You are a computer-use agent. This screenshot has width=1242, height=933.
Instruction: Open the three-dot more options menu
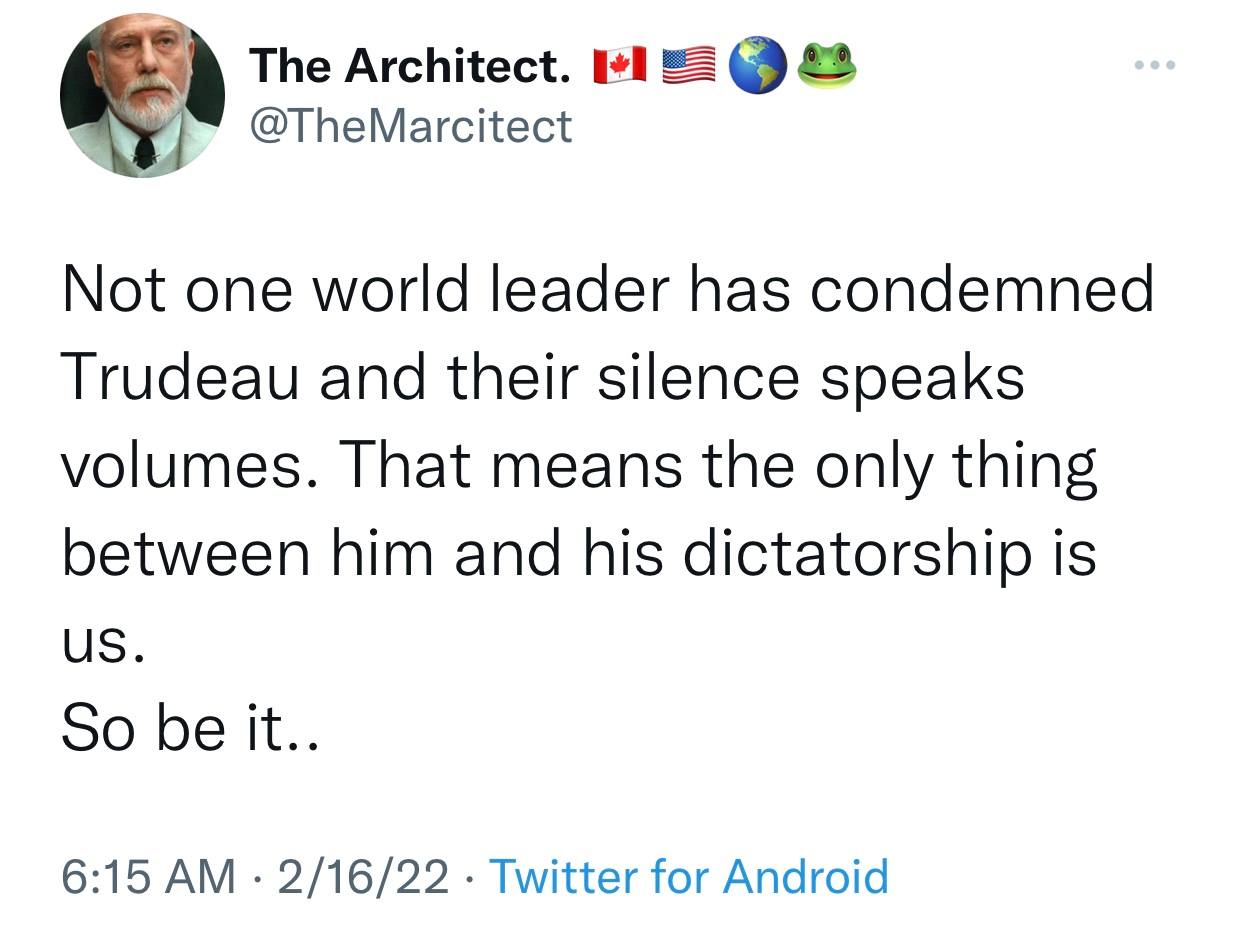pos(1156,66)
